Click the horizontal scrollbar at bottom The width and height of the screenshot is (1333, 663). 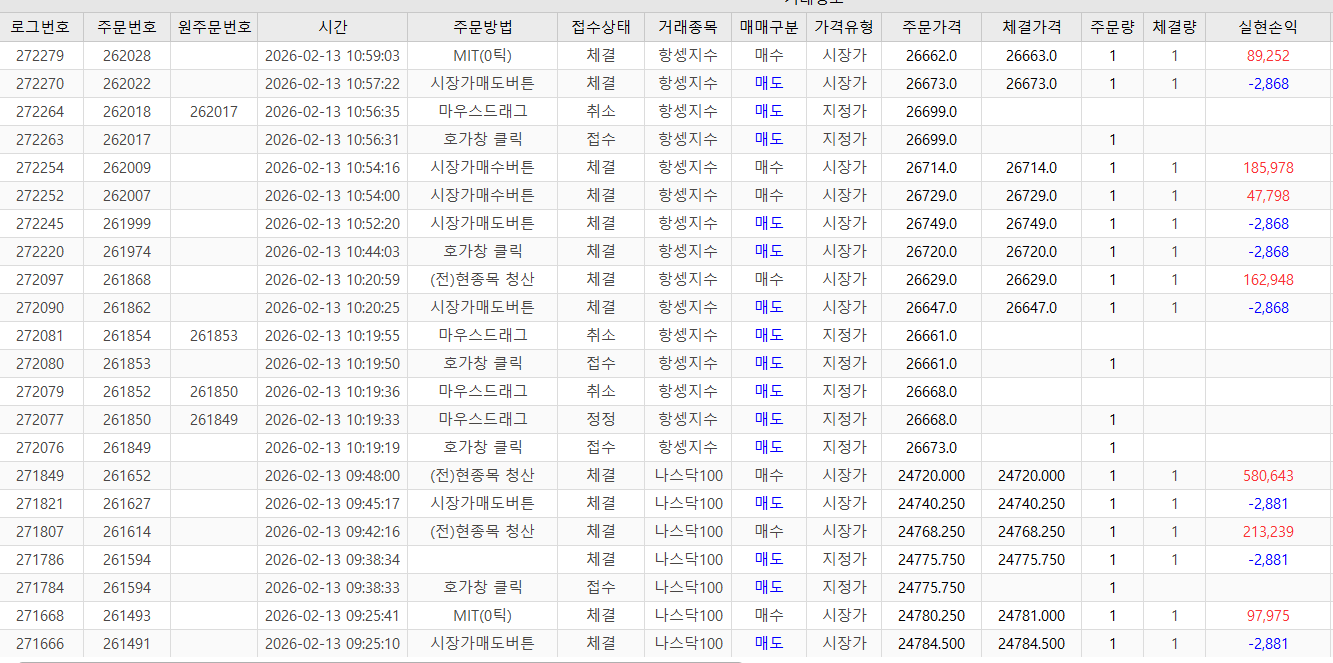click(380, 660)
